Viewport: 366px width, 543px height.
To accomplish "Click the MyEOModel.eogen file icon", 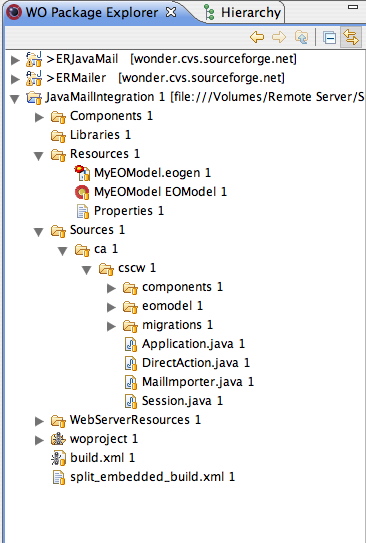I will pyautogui.click(x=82, y=173).
